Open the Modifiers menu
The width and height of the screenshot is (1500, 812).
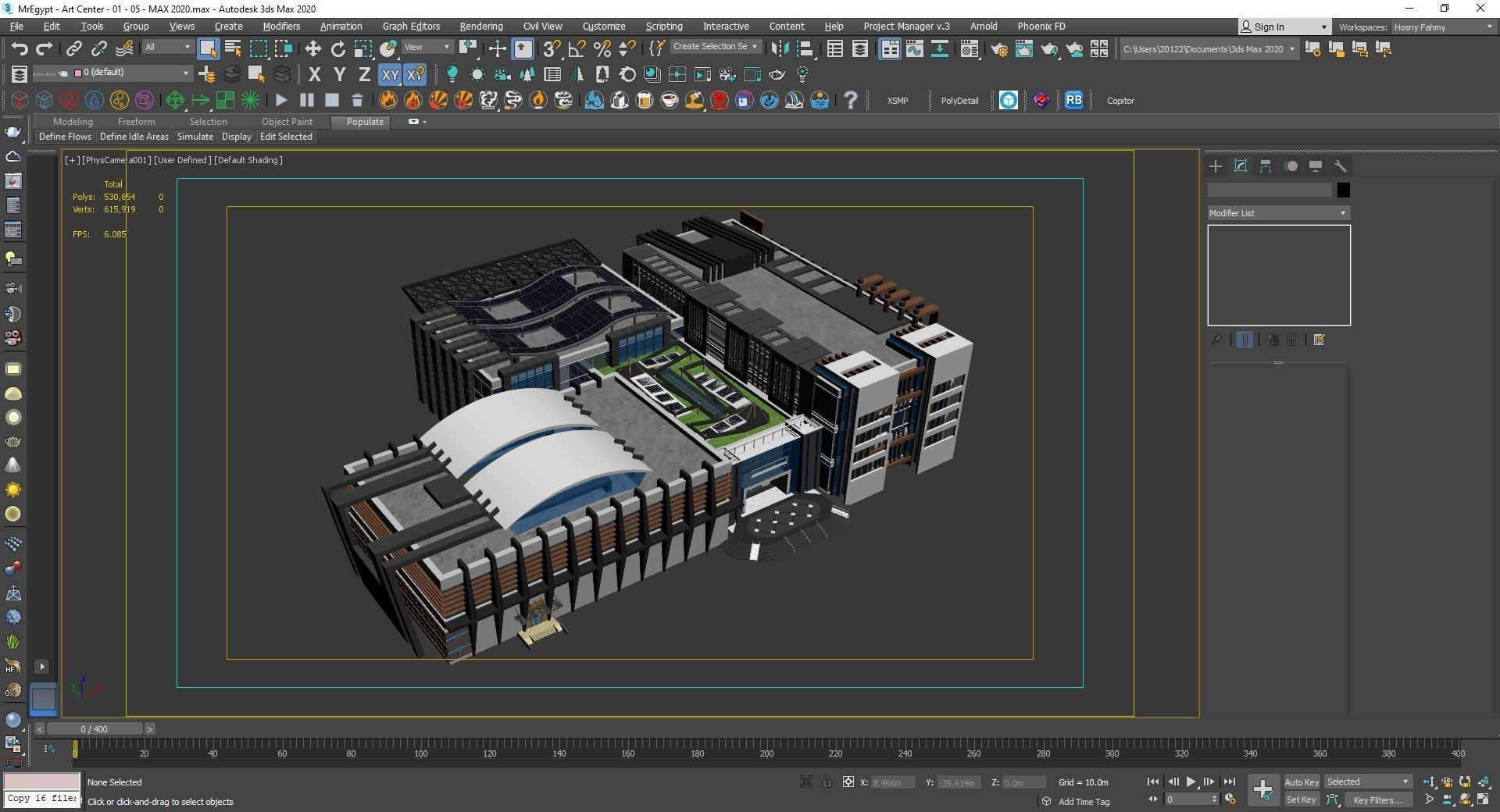[x=281, y=27]
